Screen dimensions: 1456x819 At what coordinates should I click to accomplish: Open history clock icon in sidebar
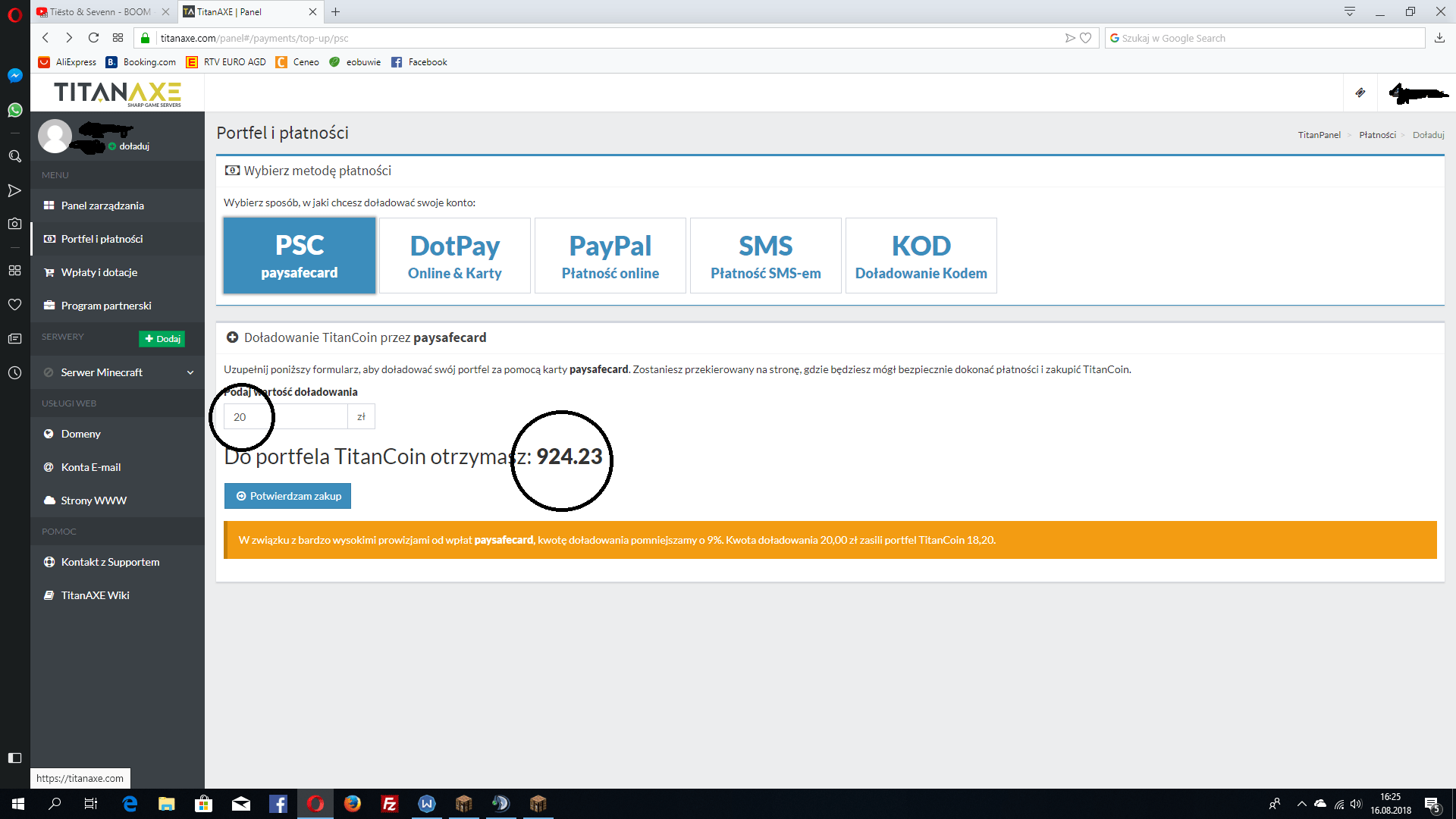click(x=14, y=372)
